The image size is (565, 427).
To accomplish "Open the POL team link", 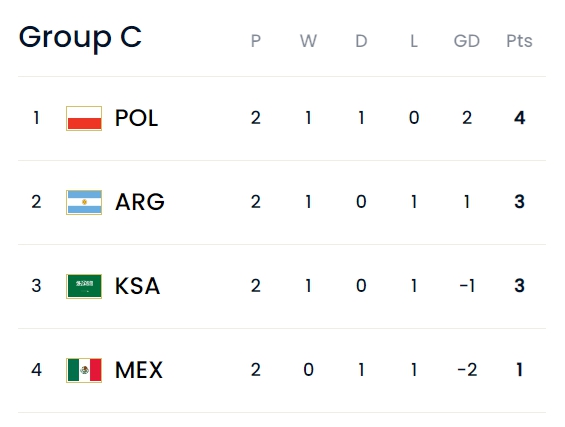I will [136, 118].
